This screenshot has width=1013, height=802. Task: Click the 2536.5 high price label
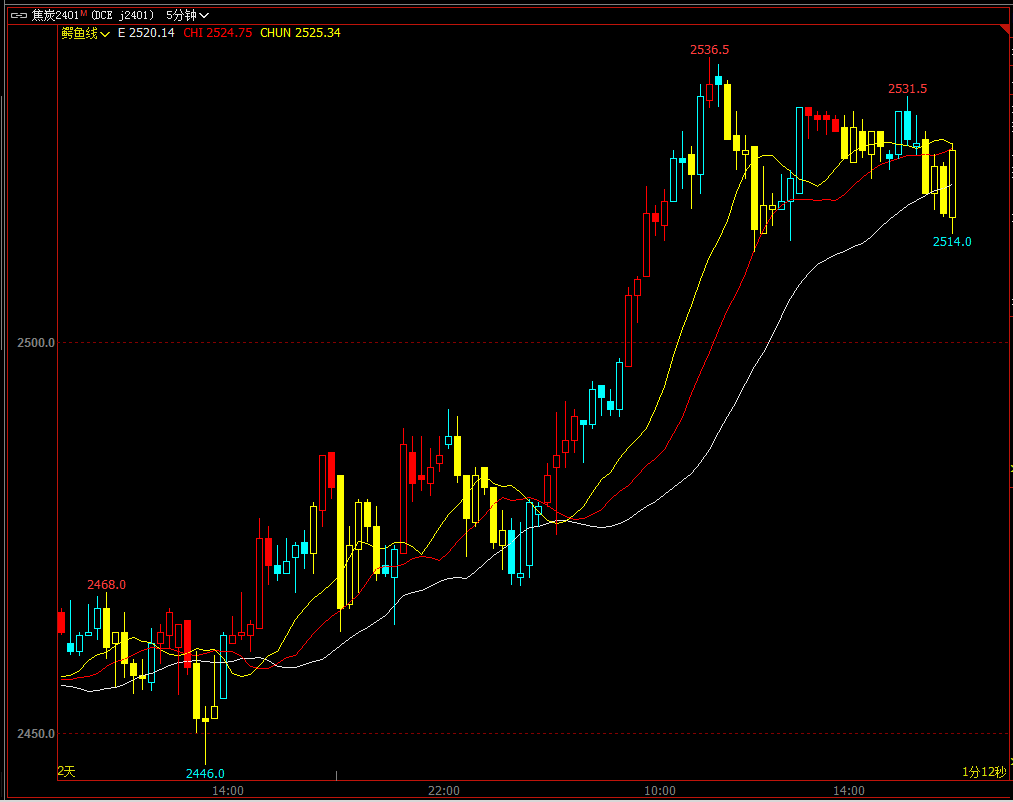tap(709, 50)
